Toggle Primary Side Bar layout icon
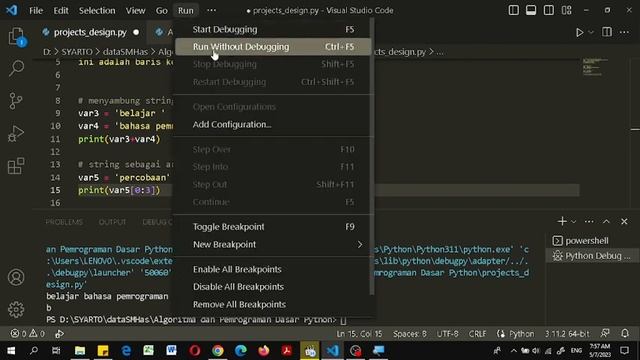 [x=513, y=10]
